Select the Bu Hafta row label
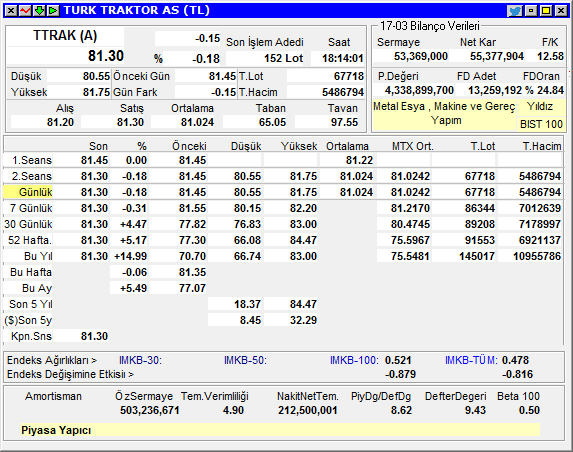 31,272
